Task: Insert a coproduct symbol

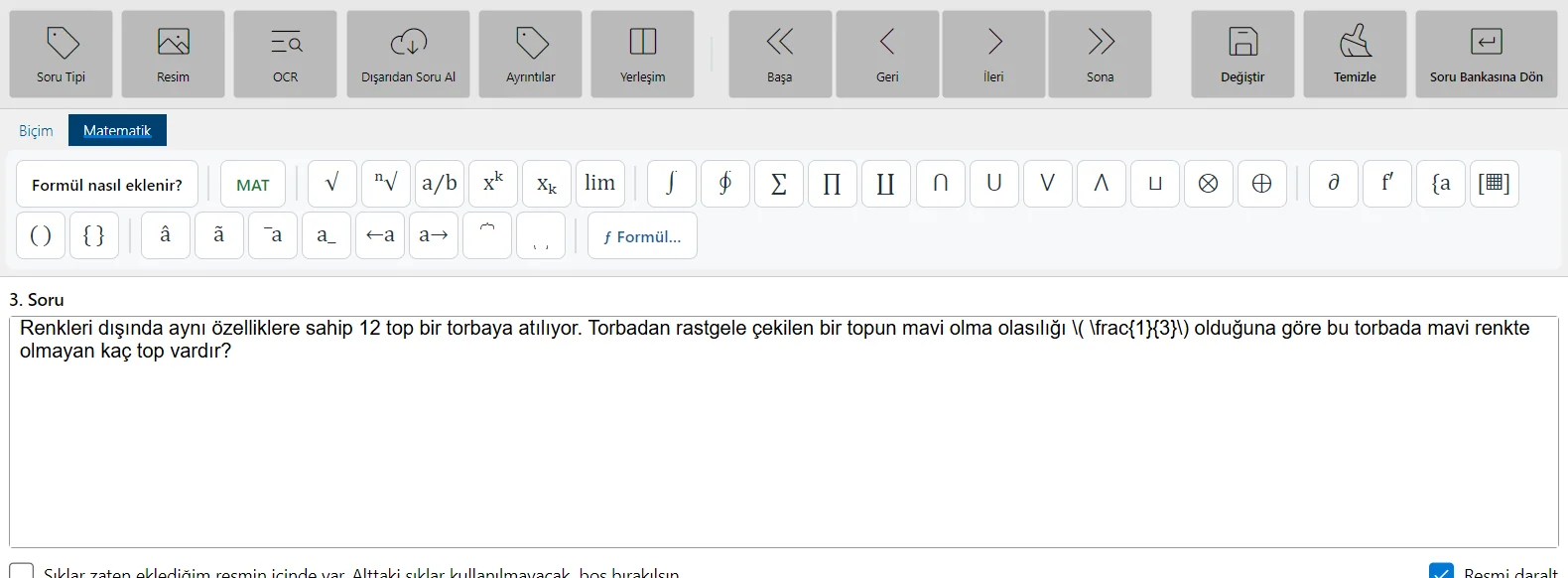Action: 886,184
